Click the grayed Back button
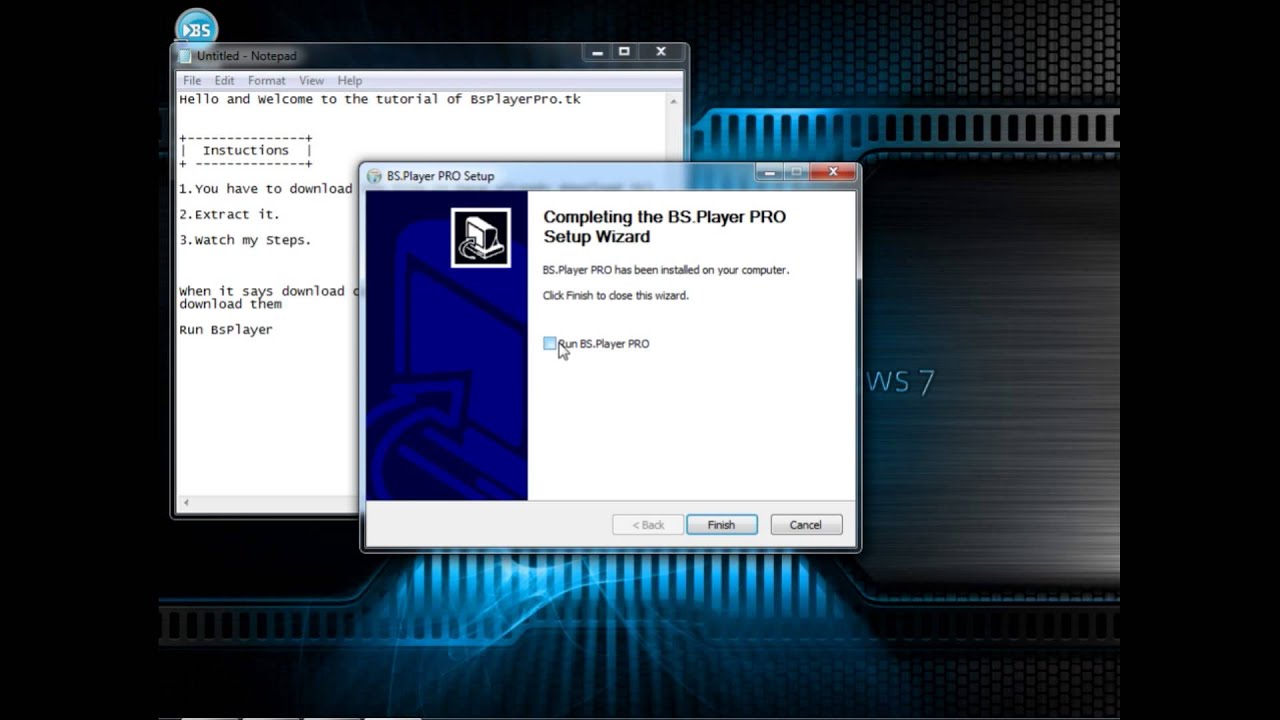Viewport: 1280px width, 720px height. 648,525
